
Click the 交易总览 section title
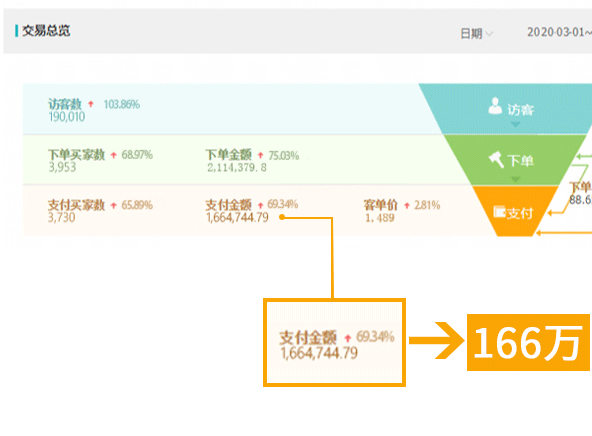pyautogui.click(x=46, y=31)
